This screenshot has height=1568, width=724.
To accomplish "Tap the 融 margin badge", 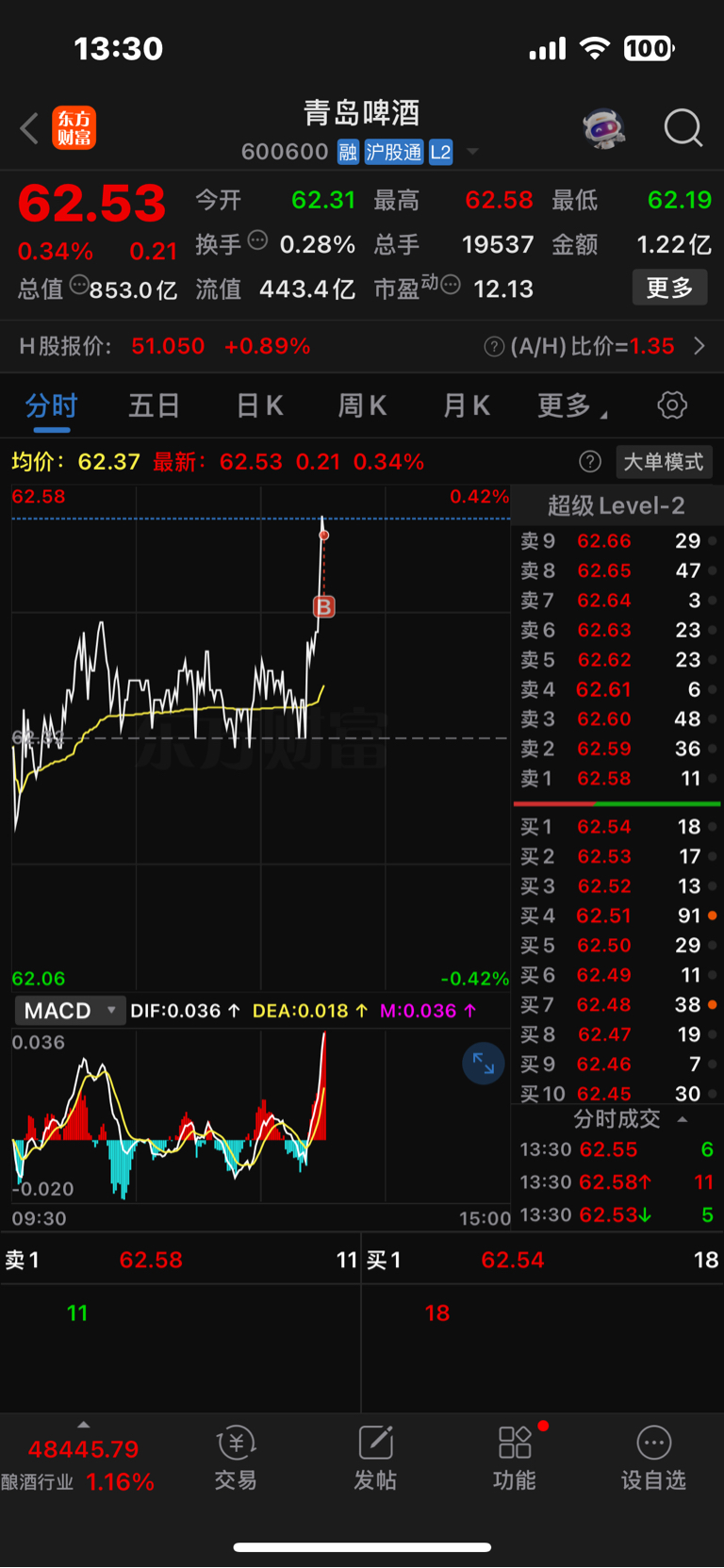I will coord(348,152).
